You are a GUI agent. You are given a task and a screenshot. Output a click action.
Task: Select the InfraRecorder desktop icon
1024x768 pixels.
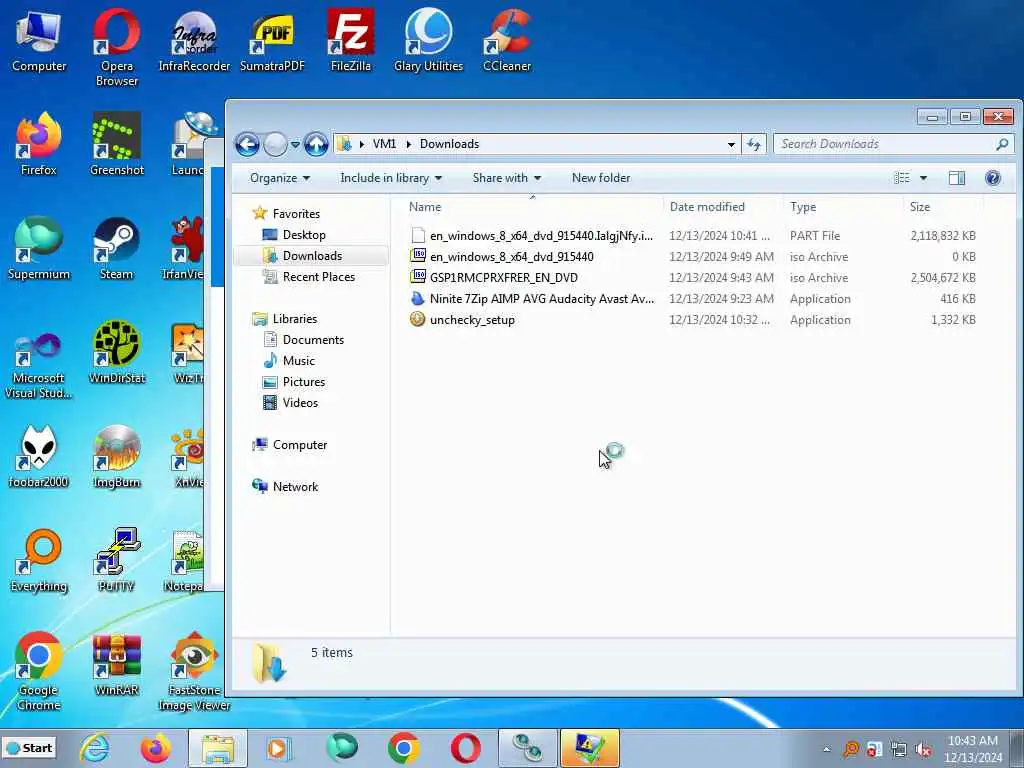click(x=195, y=40)
